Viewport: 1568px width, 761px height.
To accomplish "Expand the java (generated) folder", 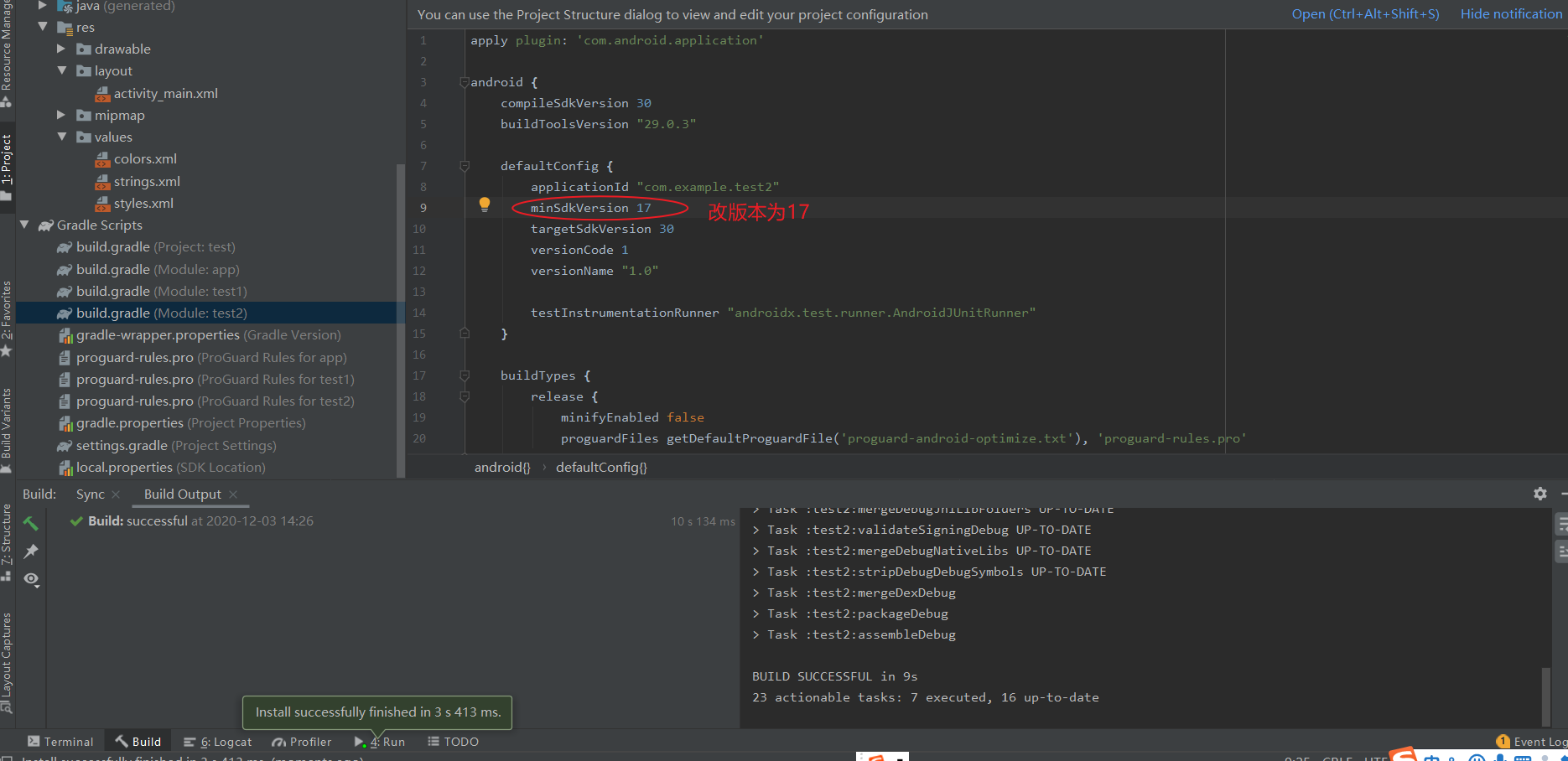I will [x=43, y=5].
